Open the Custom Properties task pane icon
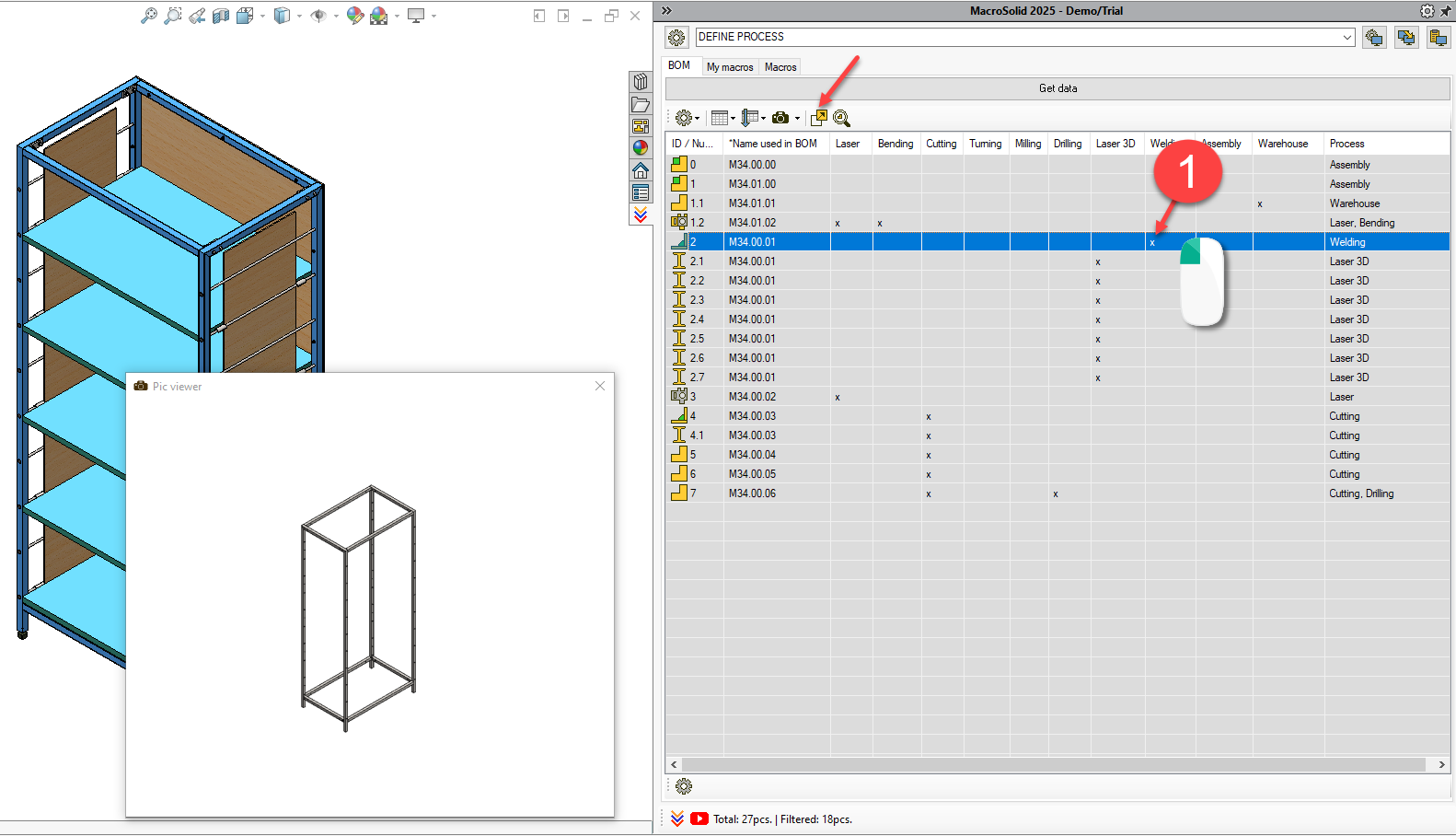Screen dimensions: 1456x836 [x=641, y=192]
